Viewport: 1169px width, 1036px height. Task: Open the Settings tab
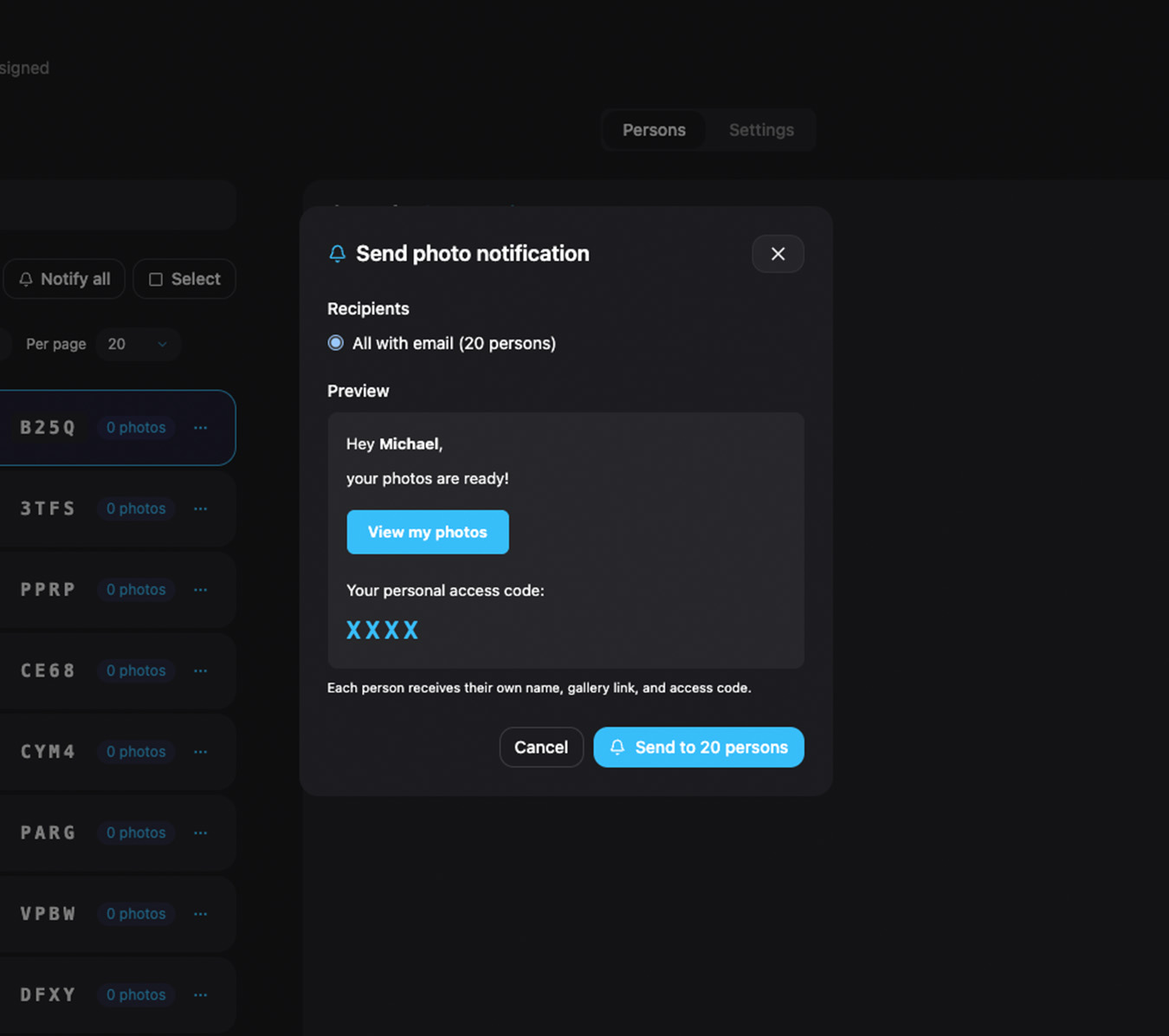[x=761, y=130]
